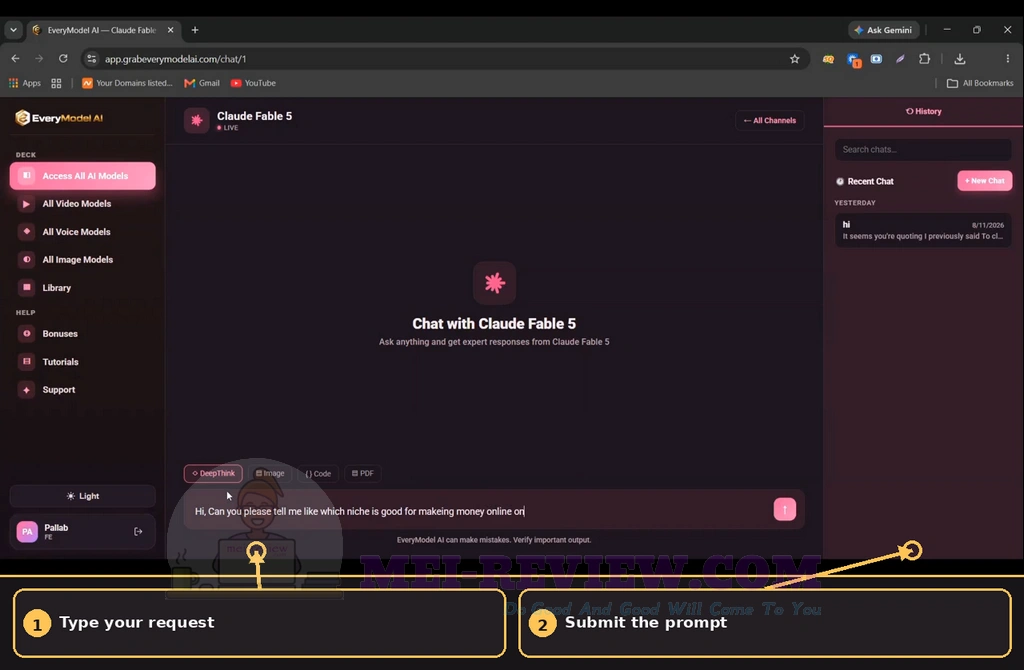Toggle the PDF mode chip
This screenshot has height=670, width=1024.
(x=362, y=473)
